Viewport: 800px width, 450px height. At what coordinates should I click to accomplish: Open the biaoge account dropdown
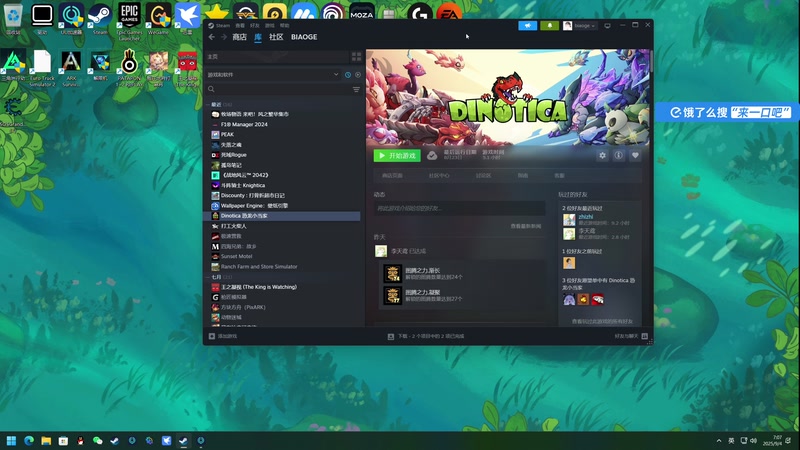click(580, 26)
